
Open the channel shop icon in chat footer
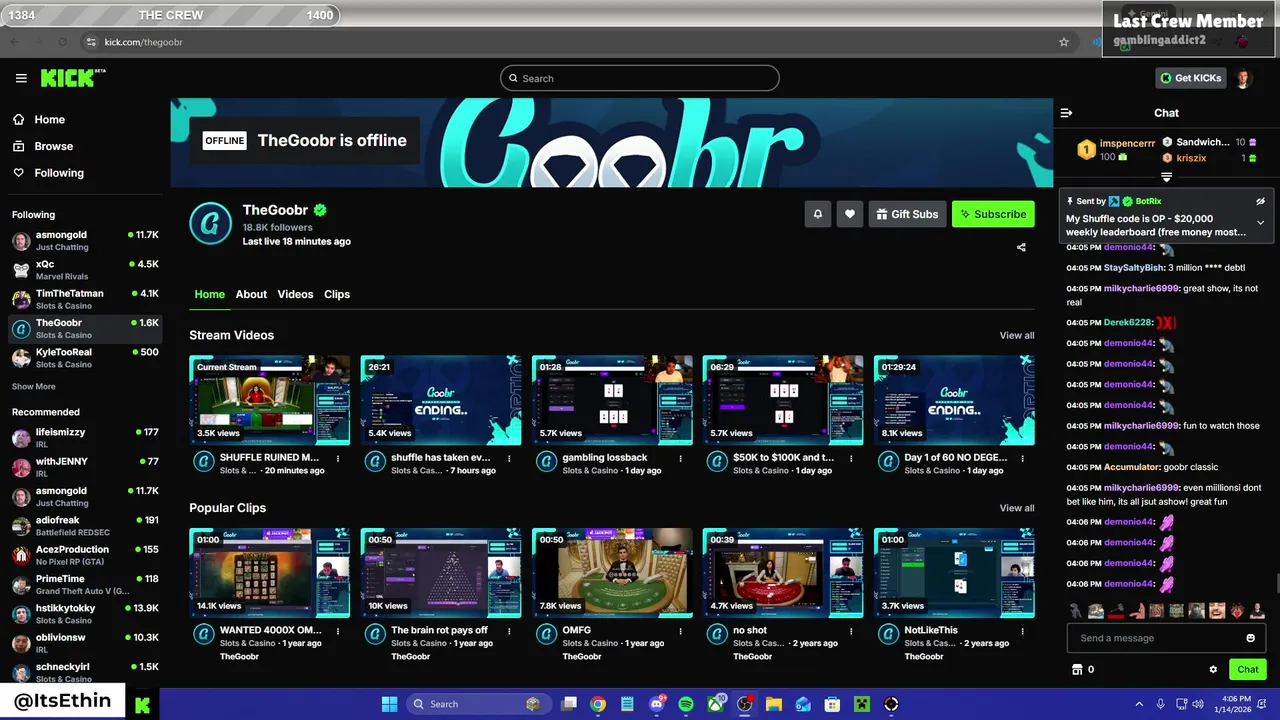click(1077, 670)
